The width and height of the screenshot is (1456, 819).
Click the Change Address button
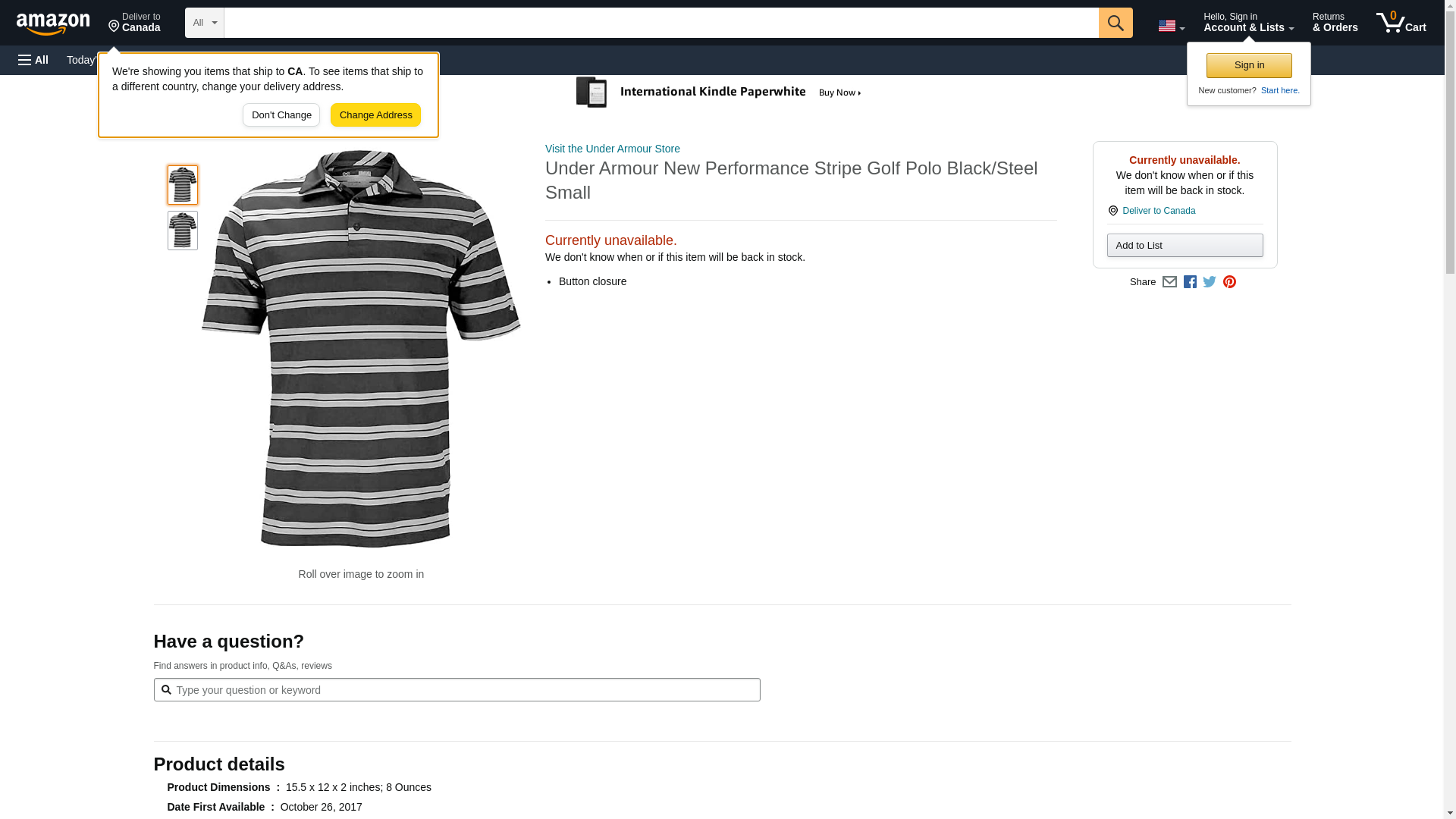pyautogui.click(x=375, y=115)
